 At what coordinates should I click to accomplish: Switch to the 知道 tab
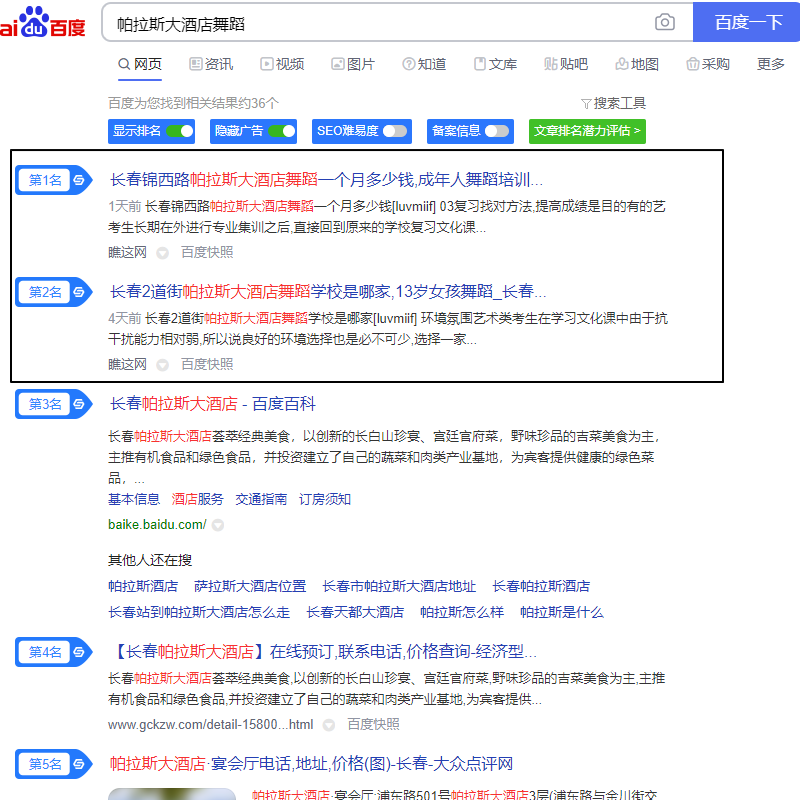point(424,64)
